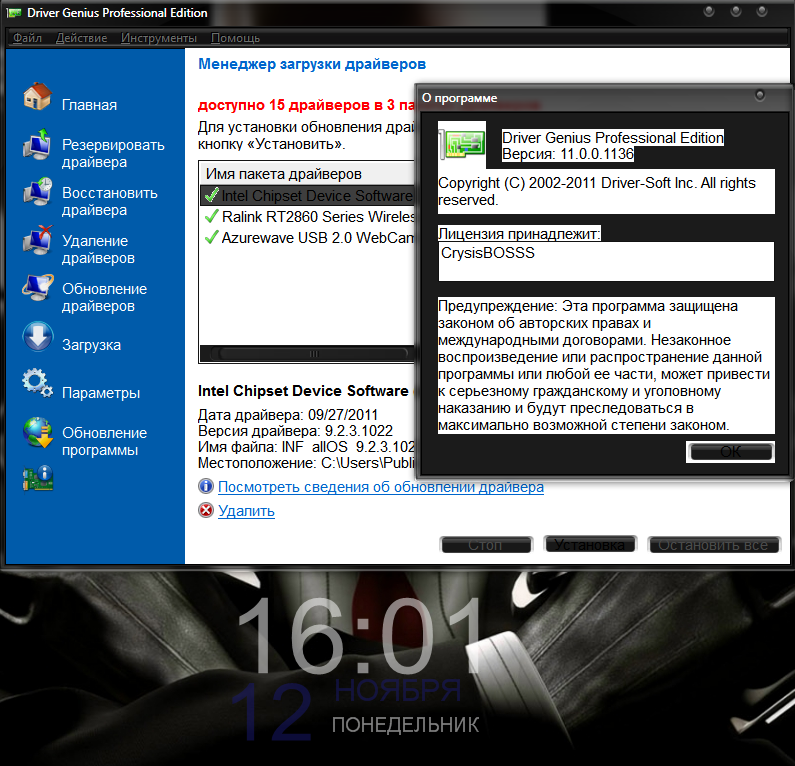Open the Главная home icon
Viewport: 795px width, 766px height.
[37, 96]
